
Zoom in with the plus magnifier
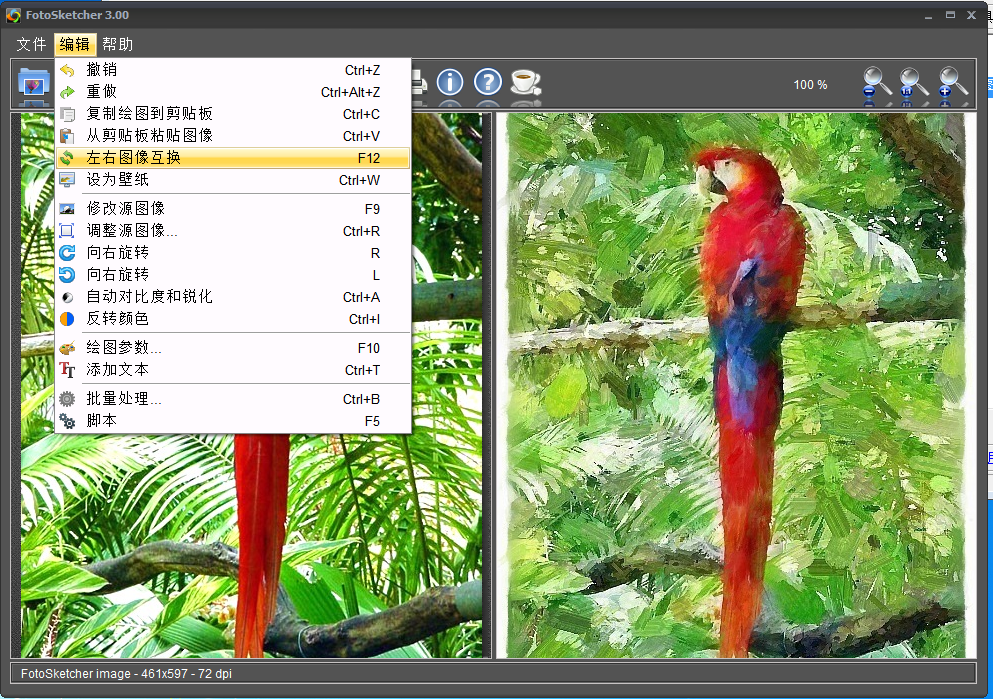pos(952,85)
